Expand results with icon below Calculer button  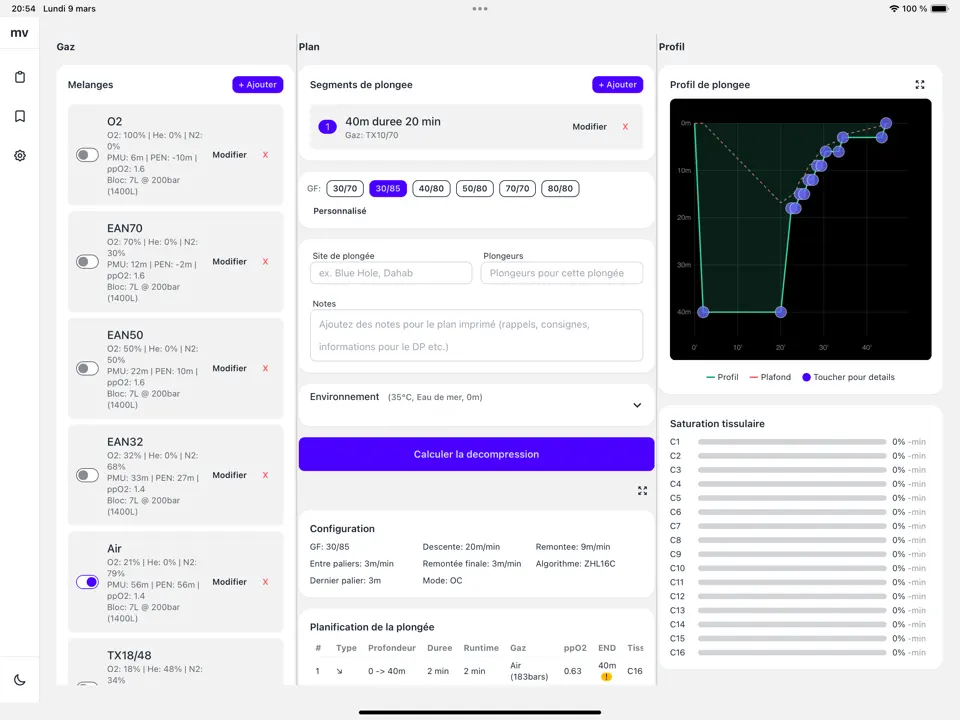tap(642, 491)
